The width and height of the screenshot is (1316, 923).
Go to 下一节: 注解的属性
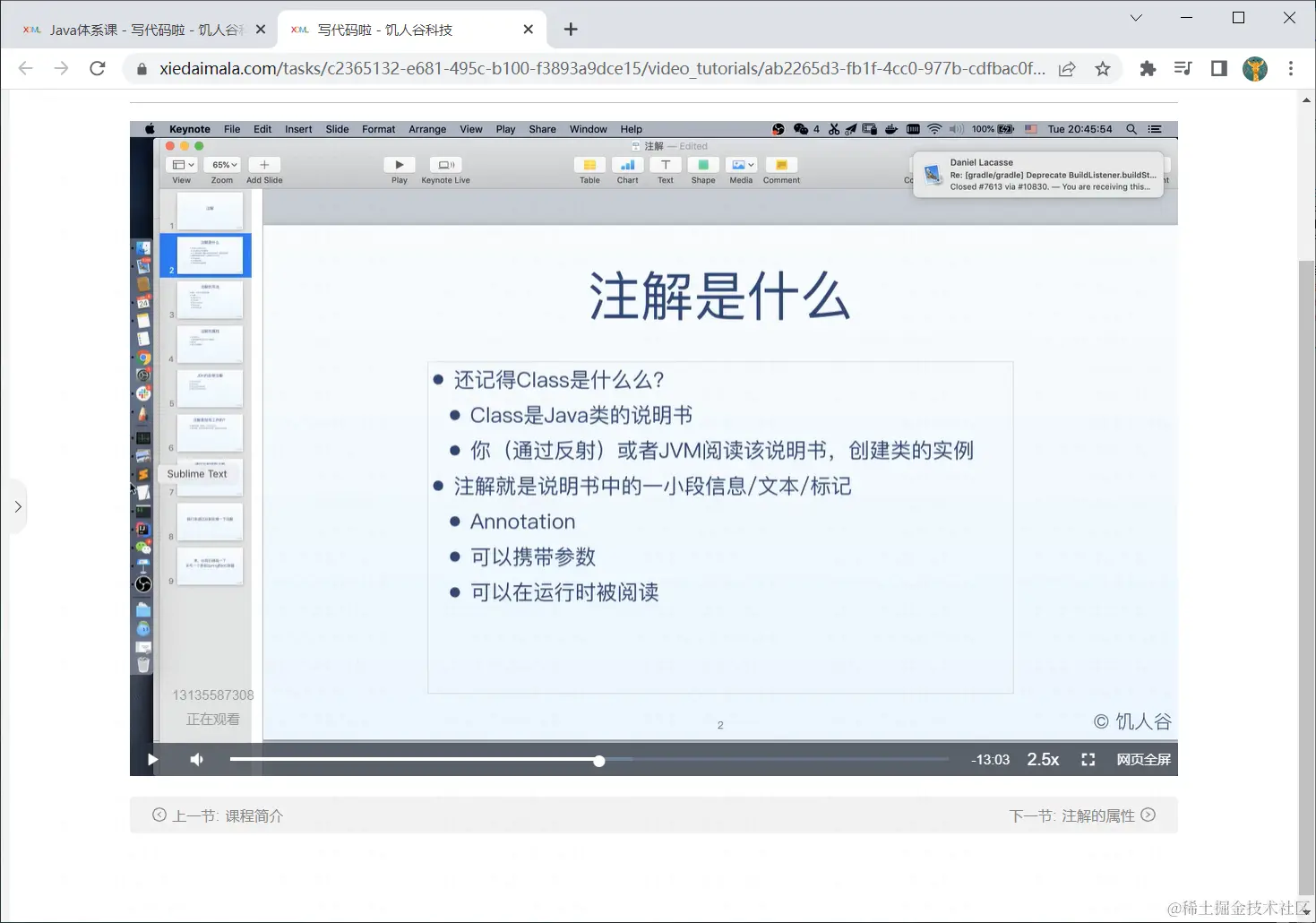pyautogui.click(x=1082, y=815)
